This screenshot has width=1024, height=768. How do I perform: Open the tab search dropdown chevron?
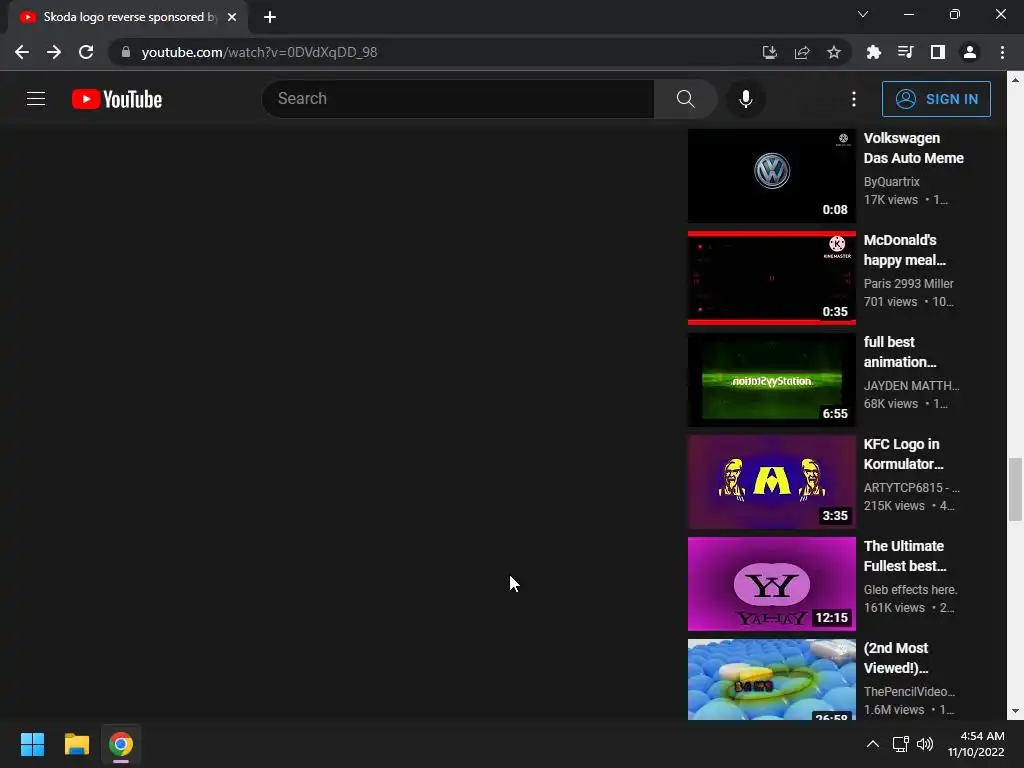pos(863,14)
